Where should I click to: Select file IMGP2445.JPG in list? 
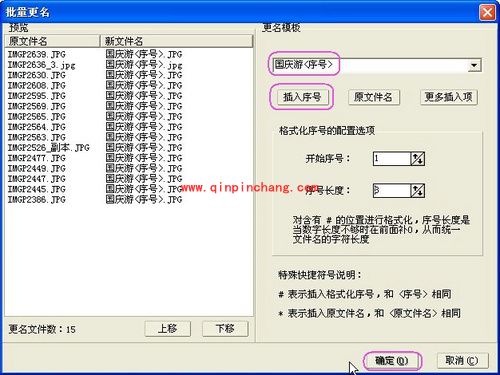pyautogui.click(x=37, y=189)
